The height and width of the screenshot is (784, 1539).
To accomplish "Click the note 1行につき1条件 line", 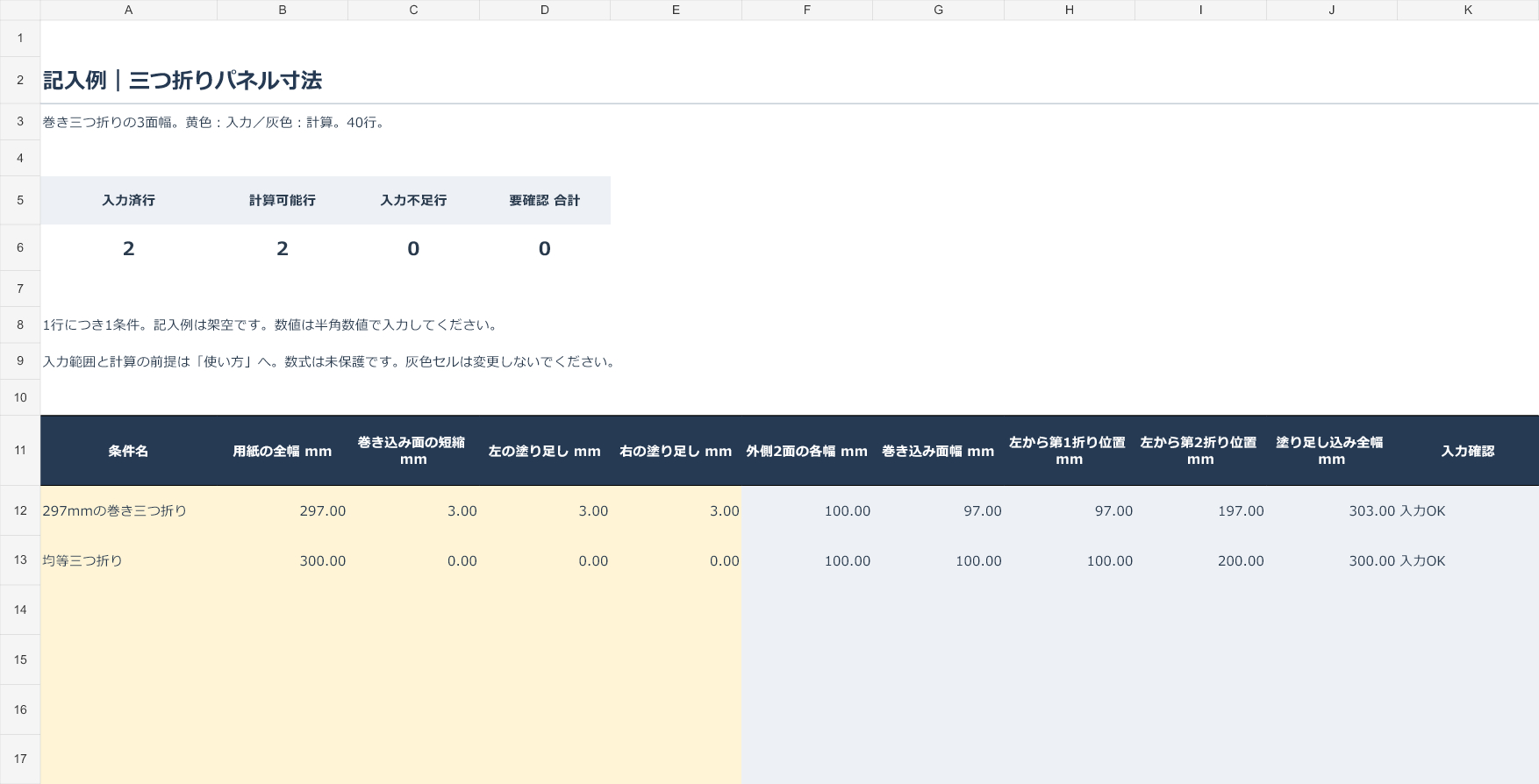I will (273, 324).
